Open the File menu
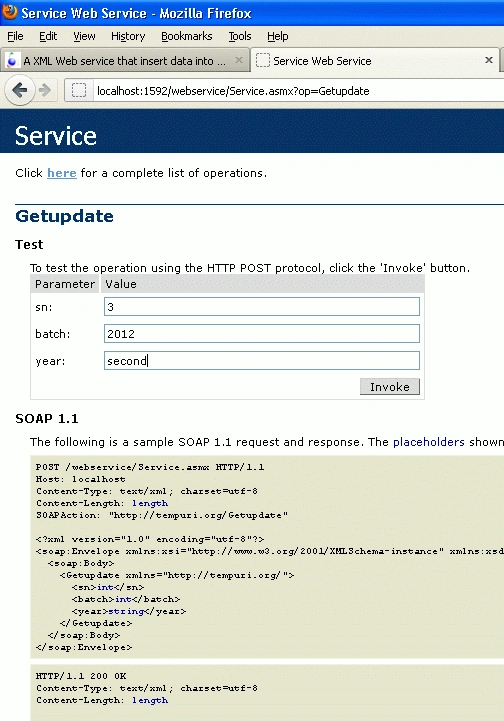 click(15, 36)
